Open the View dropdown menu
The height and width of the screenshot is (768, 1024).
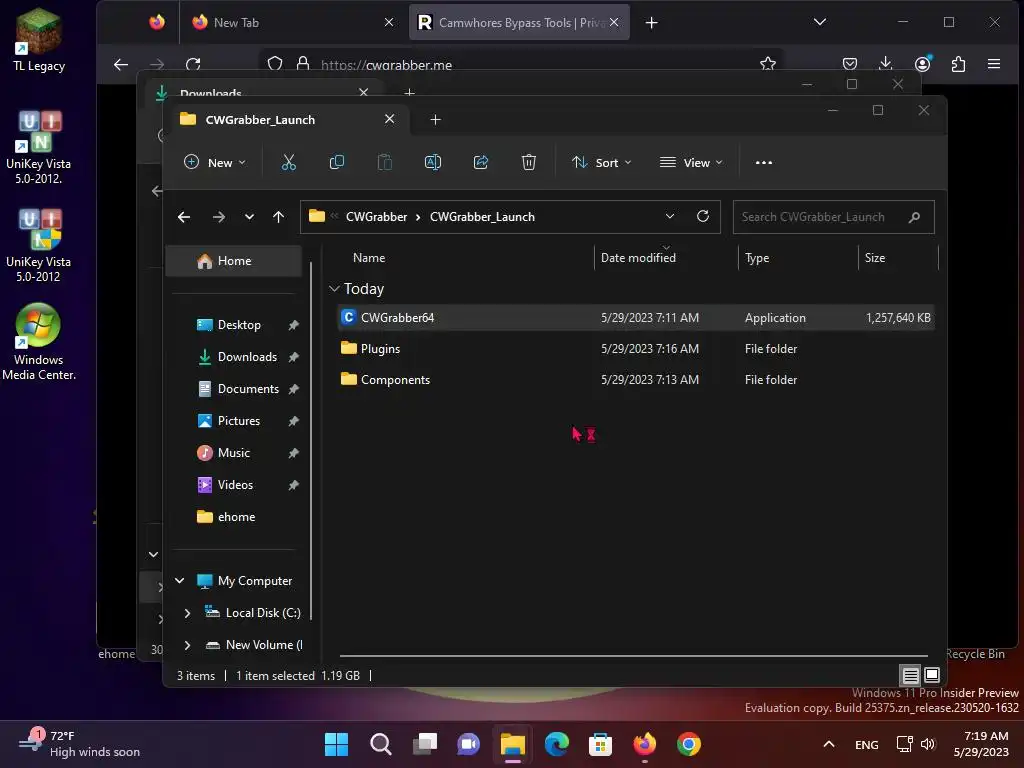point(691,163)
